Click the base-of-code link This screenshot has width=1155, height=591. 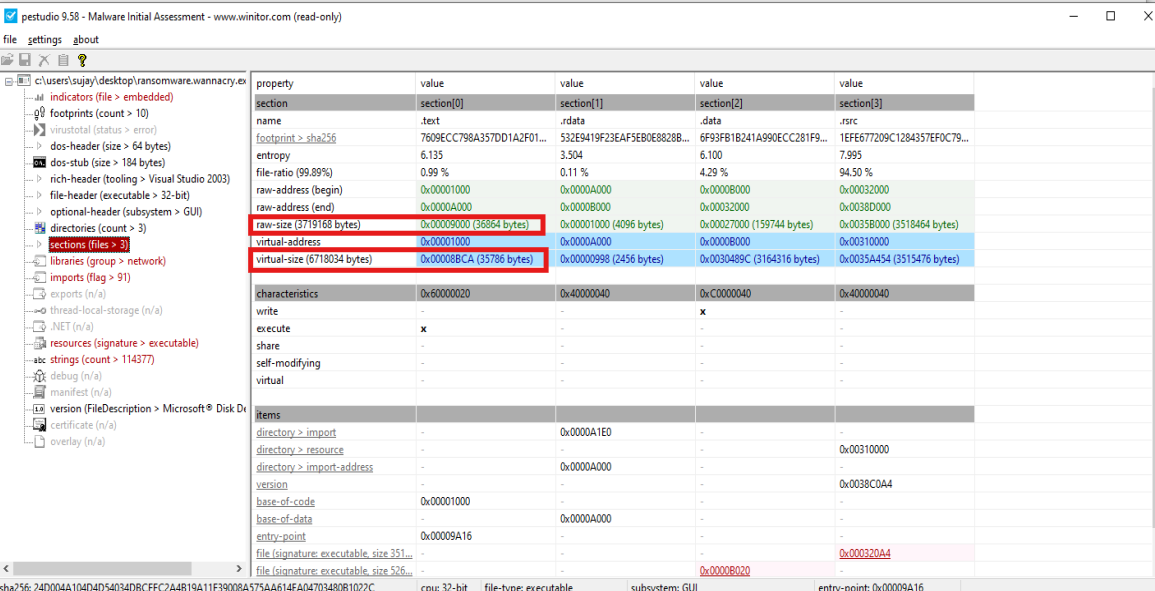click(x=285, y=502)
